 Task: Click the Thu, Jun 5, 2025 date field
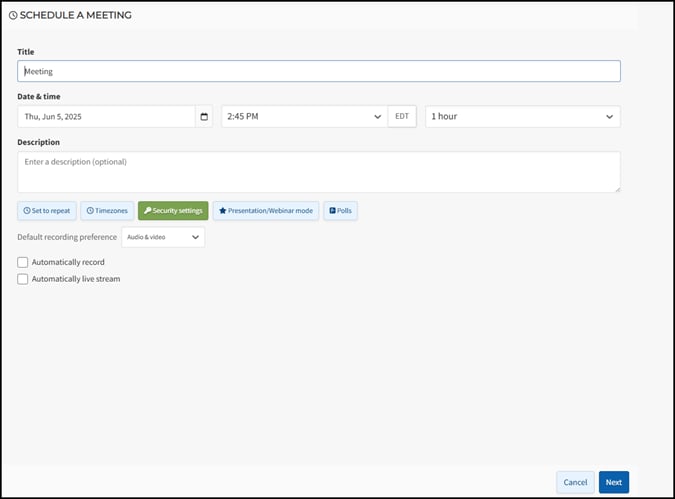[x=106, y=117]
